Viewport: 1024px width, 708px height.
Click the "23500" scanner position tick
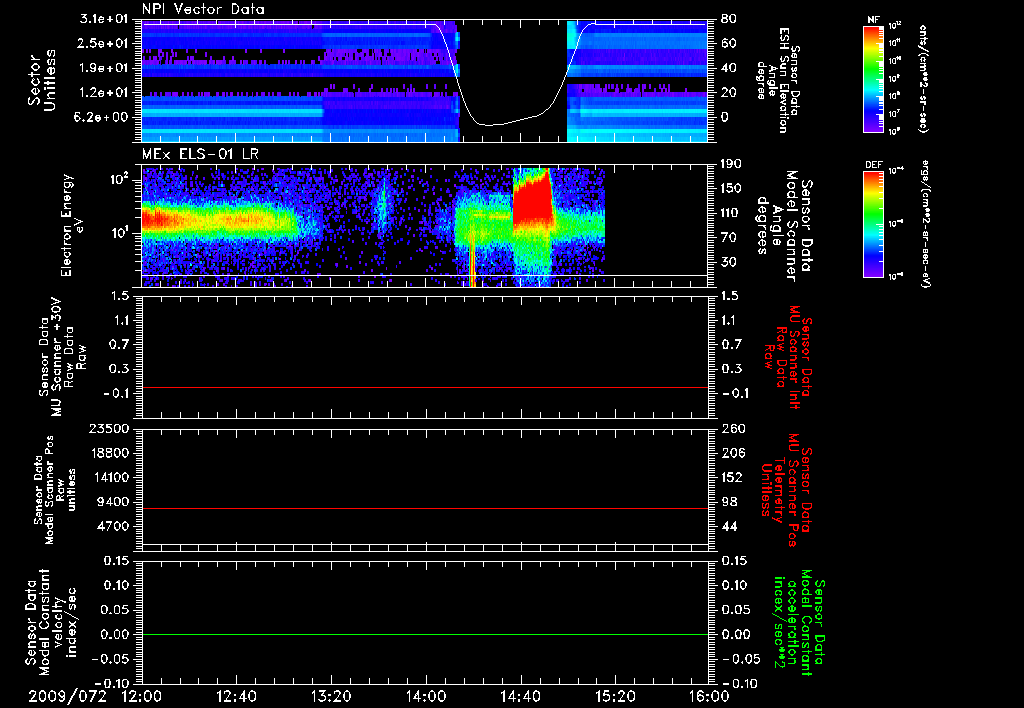pyautogui.click(x=108, y=429)
